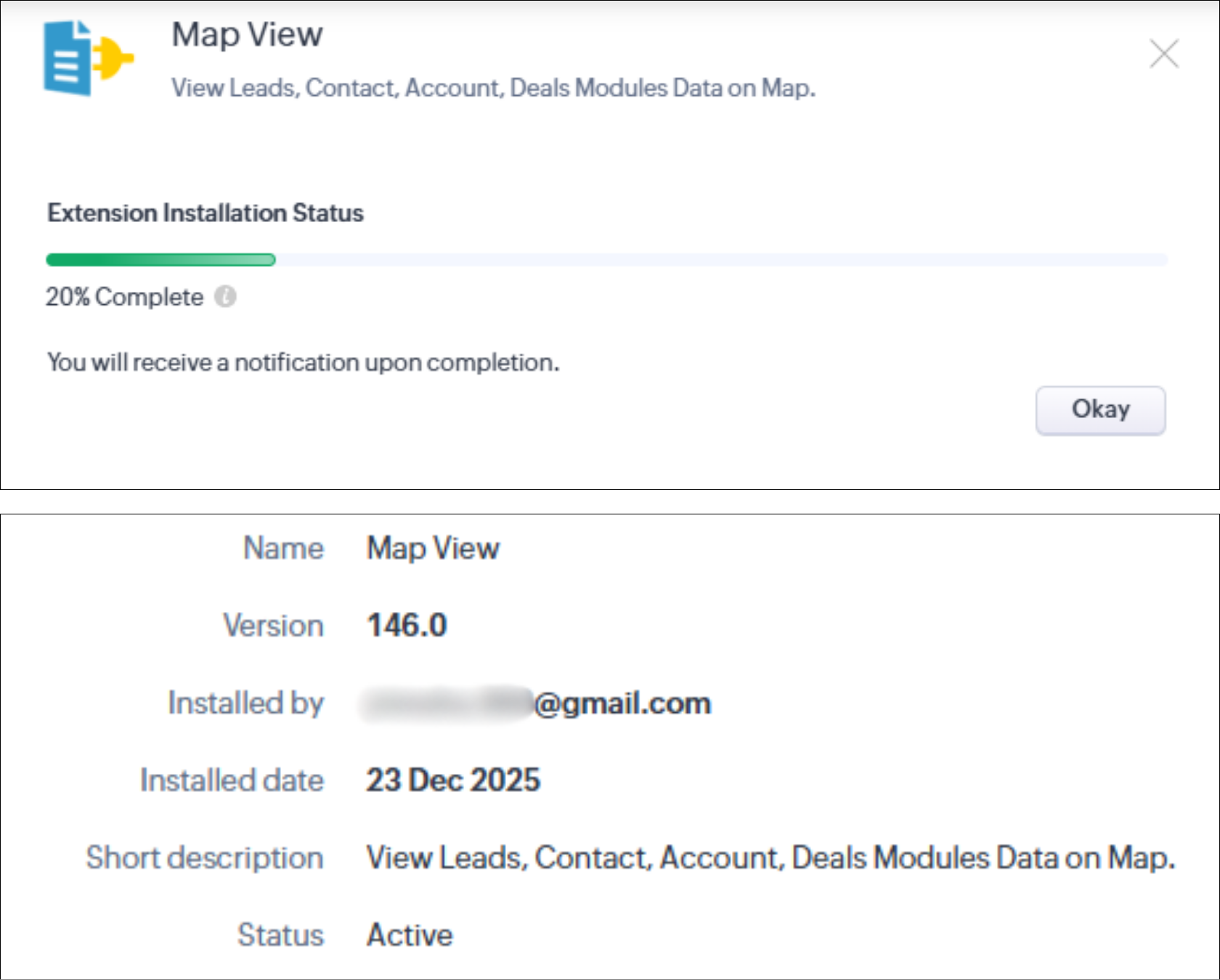1220x980 pixels.
Task: Click the green filled part of progress bar
Action: click(x=160, y=260)
